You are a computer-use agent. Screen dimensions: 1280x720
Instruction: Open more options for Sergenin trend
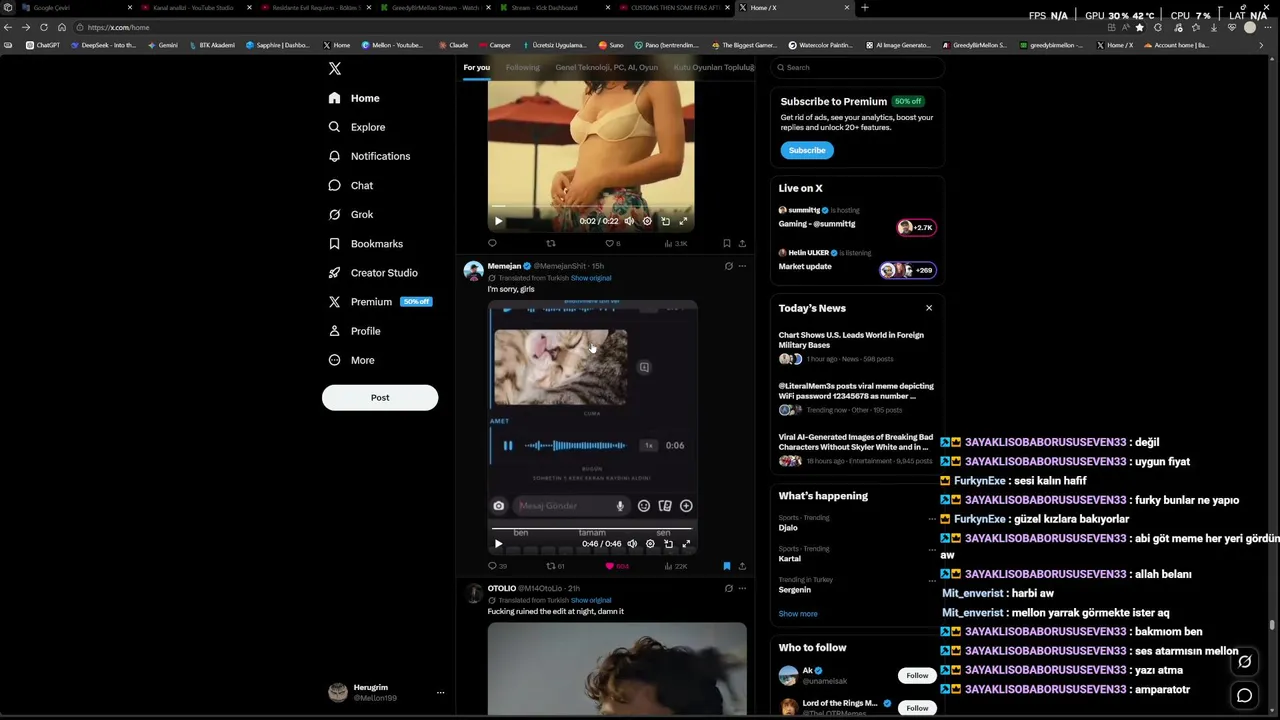(932, 580)
